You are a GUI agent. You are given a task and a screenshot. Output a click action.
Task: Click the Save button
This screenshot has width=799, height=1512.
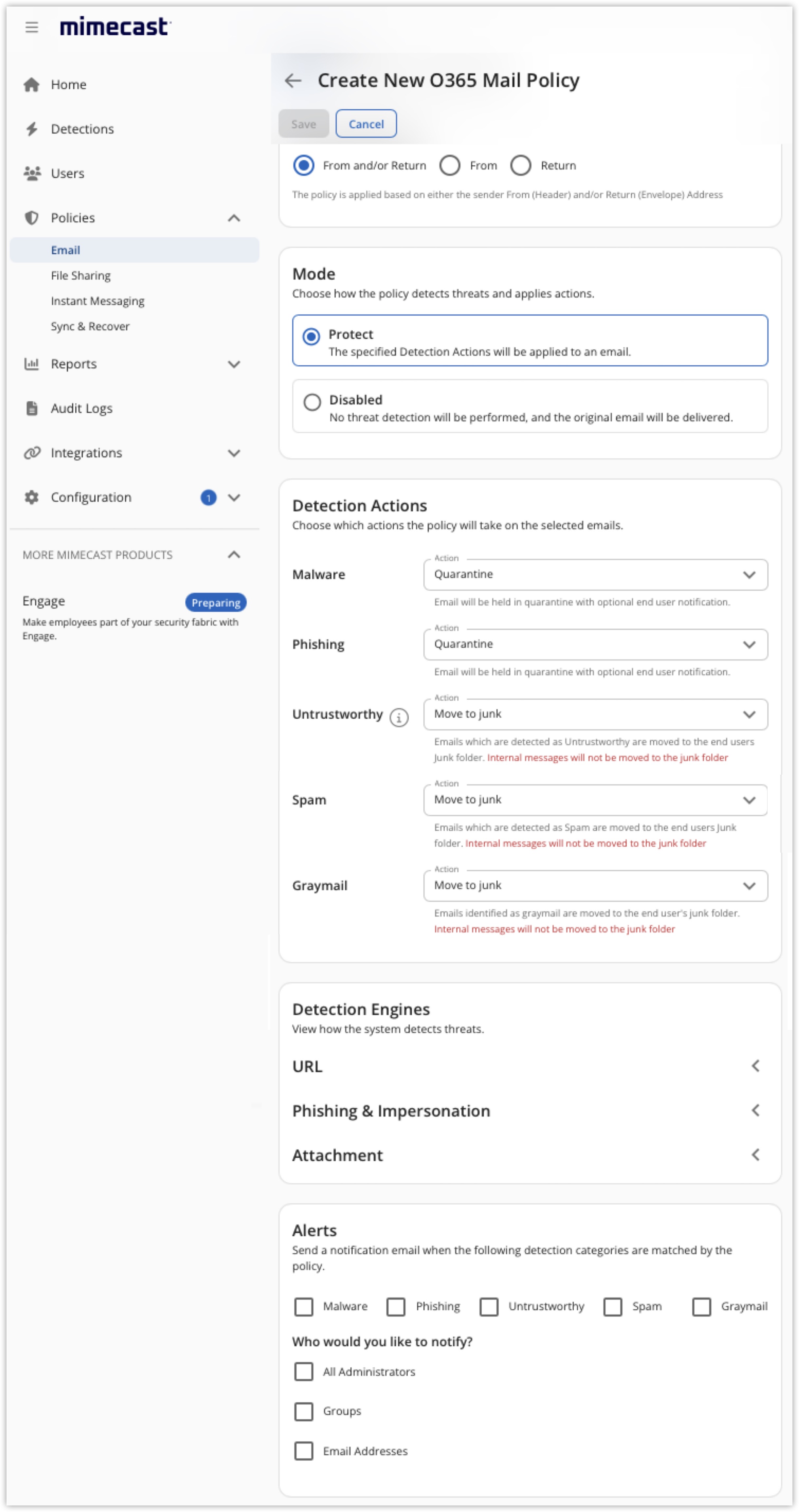pyautogui.click(x=304, y=124)
